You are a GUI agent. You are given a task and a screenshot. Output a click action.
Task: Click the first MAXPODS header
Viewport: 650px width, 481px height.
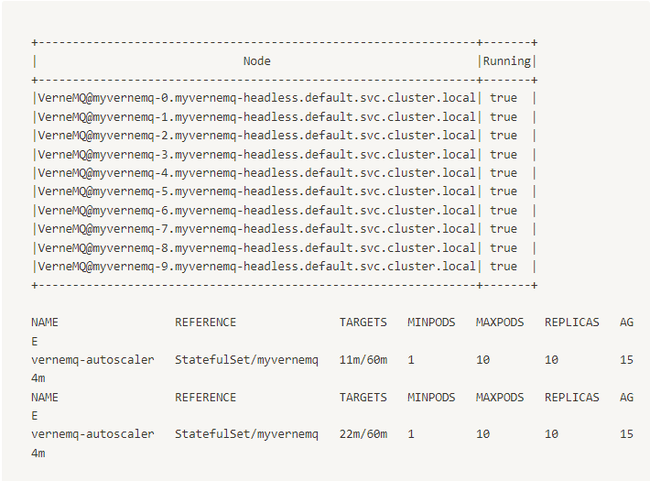point(500,322)
